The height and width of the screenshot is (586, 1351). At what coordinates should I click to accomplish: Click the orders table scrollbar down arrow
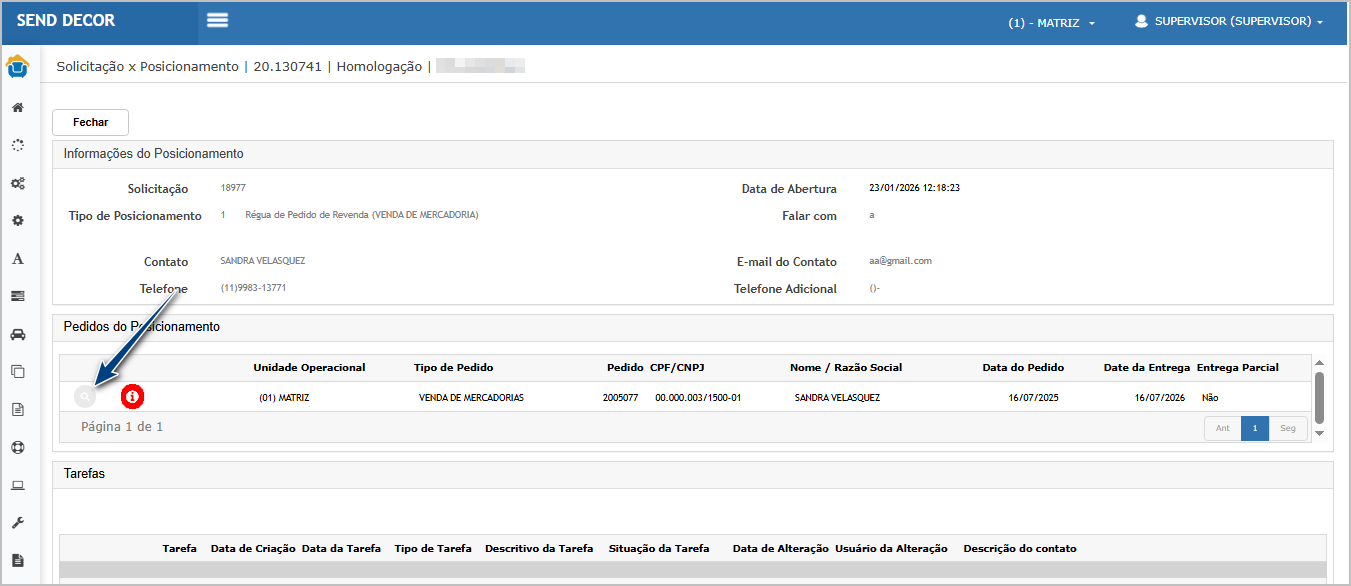(x=1319, y=433)
